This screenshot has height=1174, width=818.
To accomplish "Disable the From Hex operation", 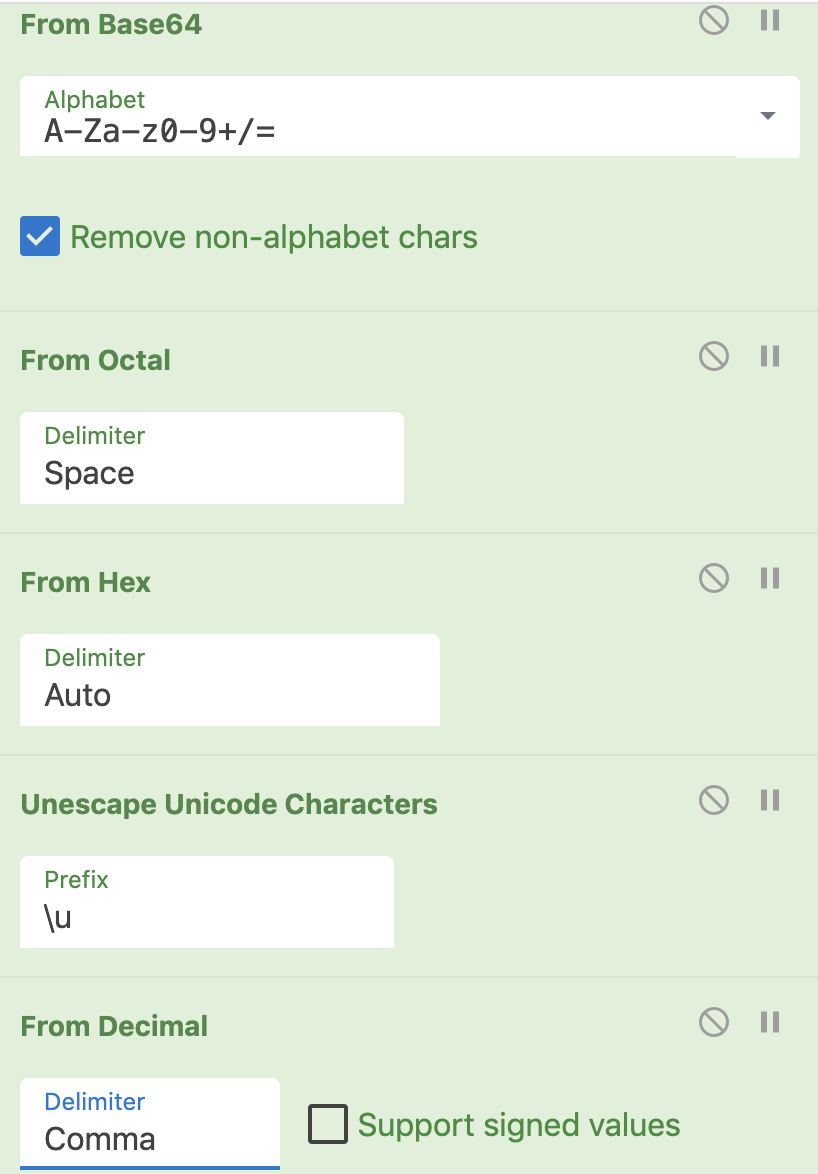I will [714, 578].
